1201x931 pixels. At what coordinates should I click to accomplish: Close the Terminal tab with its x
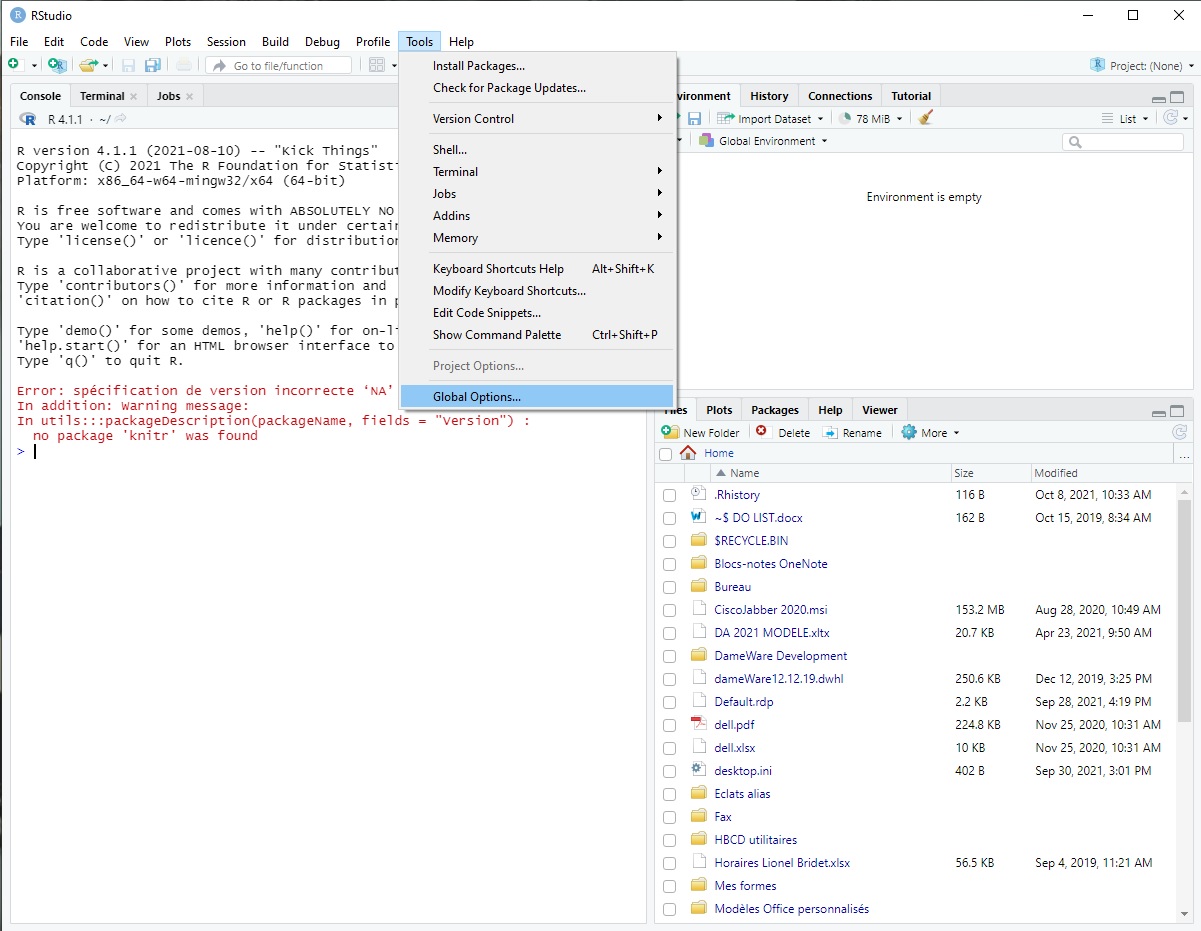(134, 97)
